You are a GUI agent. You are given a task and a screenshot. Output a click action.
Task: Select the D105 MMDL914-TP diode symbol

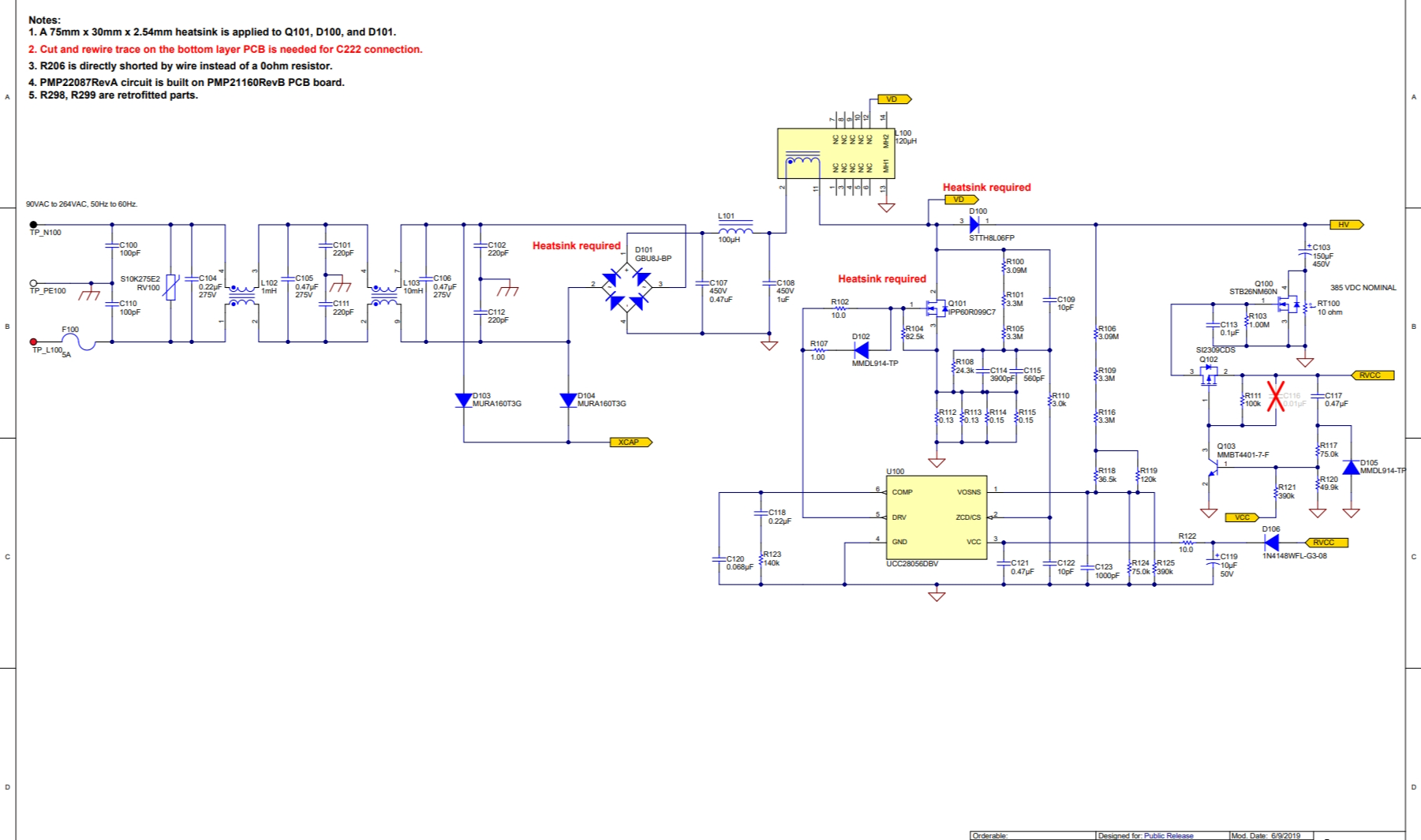(1351, 468)
